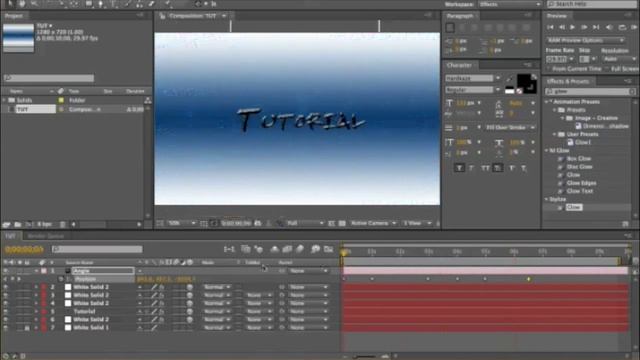This screenshot has height=360, width=640.
Task: Toggle Draft 3D icon in timeline
Action: click(259, 249)
